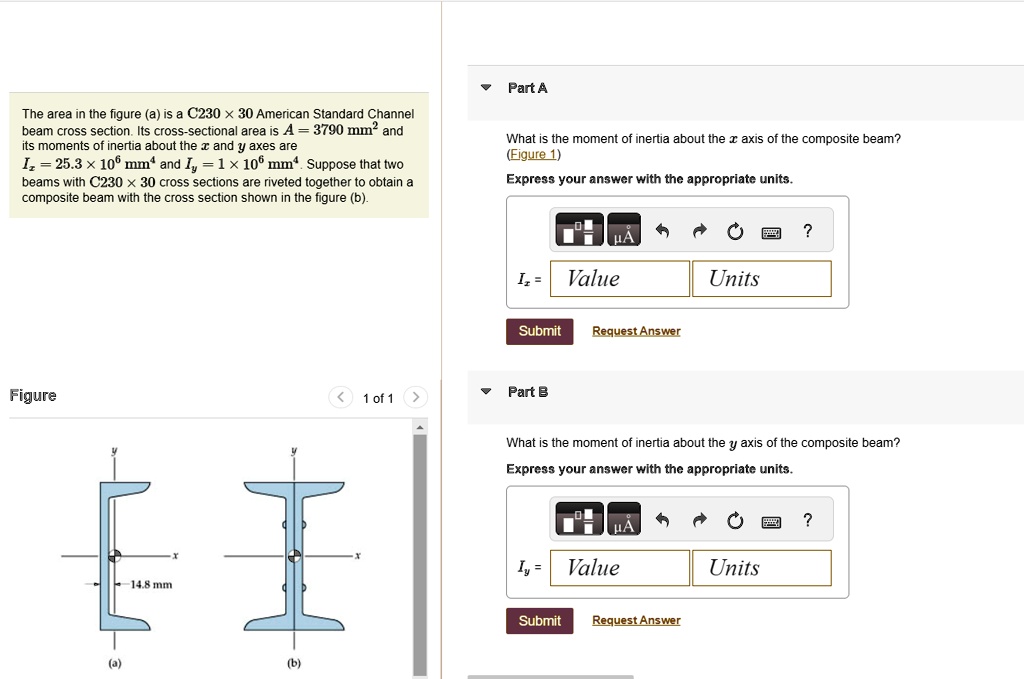The width and height of the screenshot is (1024, 679).
Task: Click Request Answer for Part A
Action: click(x=635, y=330)
